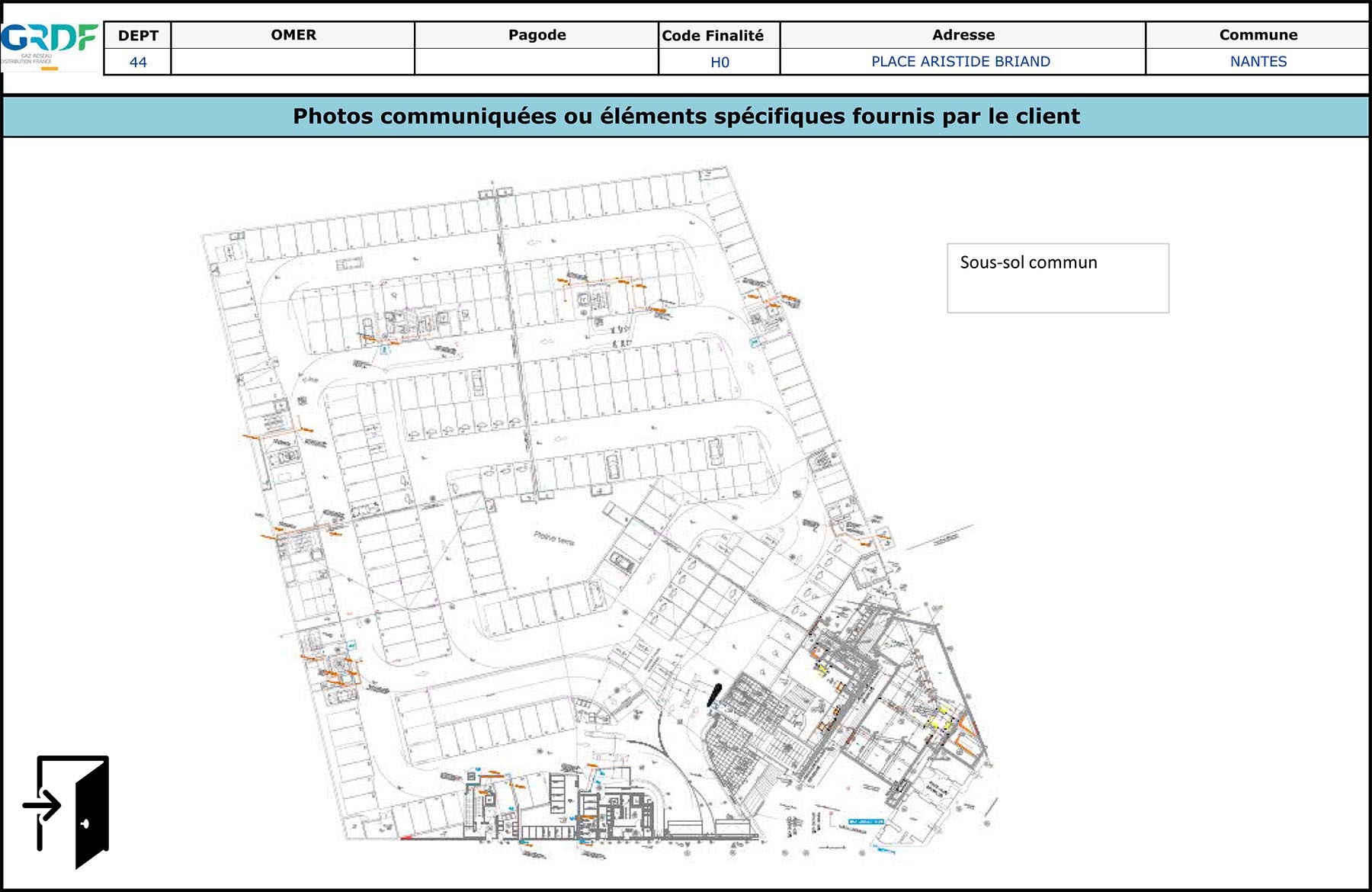Click the empty Pagode value field

coord(537,62)
